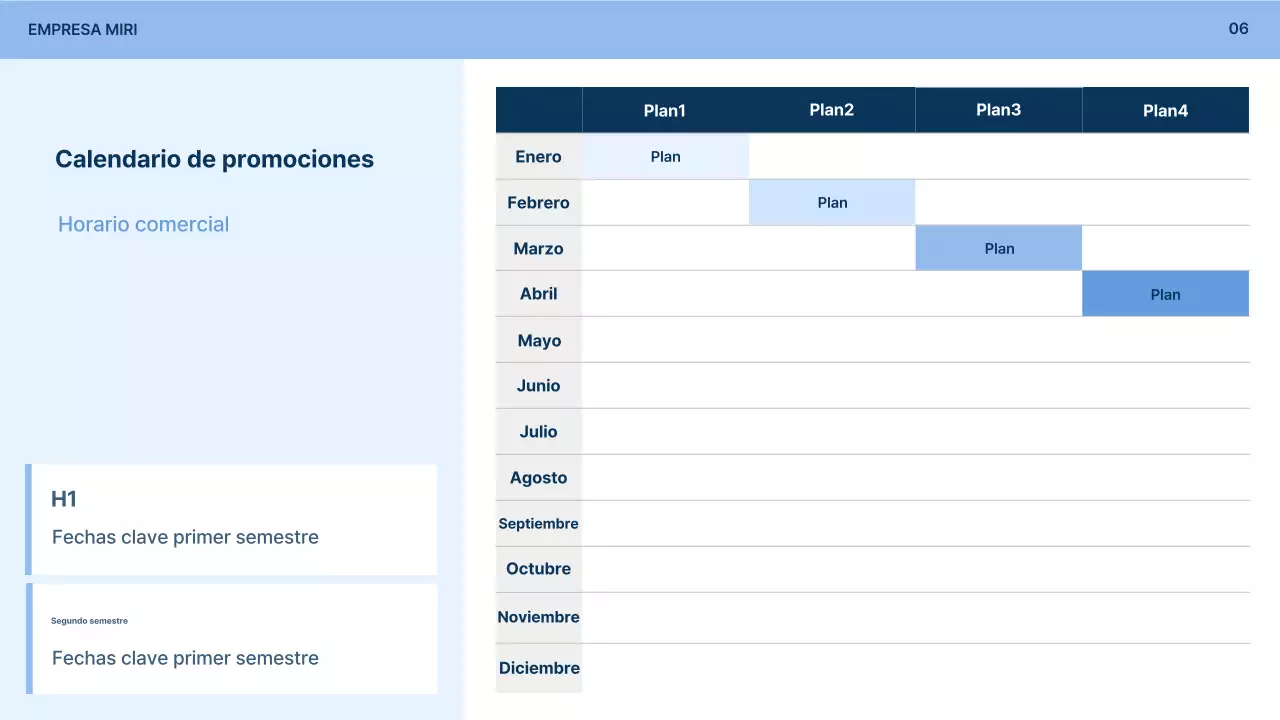Select the dark blue Plan bar for Abril
1280x720 pixels.
1165,293
